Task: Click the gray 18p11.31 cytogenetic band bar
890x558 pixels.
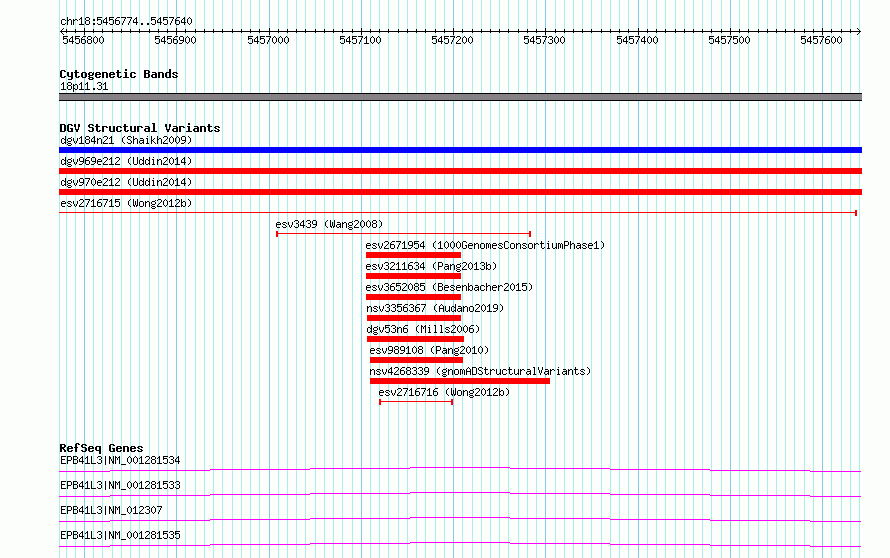Action: pos(460,97)
